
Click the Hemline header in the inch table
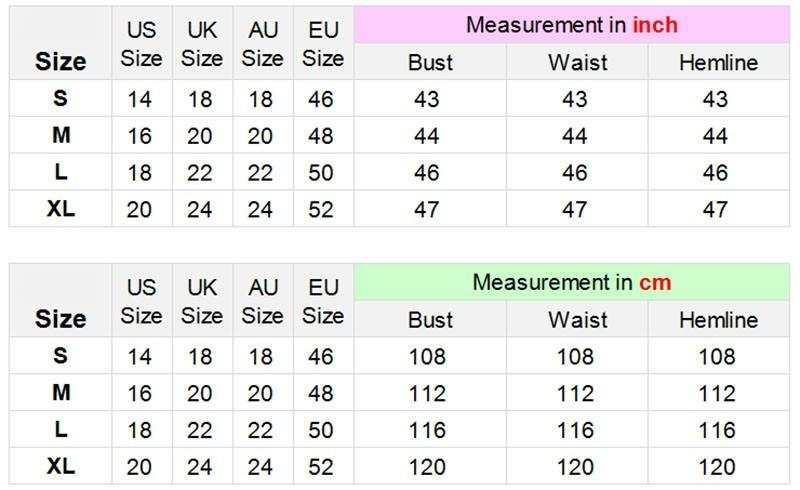click(x=718, y=63)
